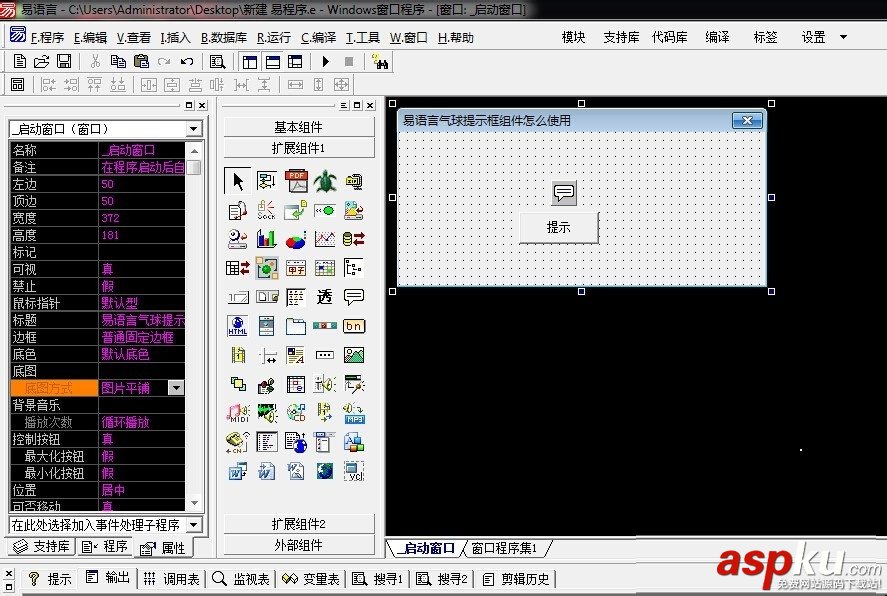This screenshot has height=596, width=887.
Task: Pick the HTML browser component icon
Action: point(238,326)
